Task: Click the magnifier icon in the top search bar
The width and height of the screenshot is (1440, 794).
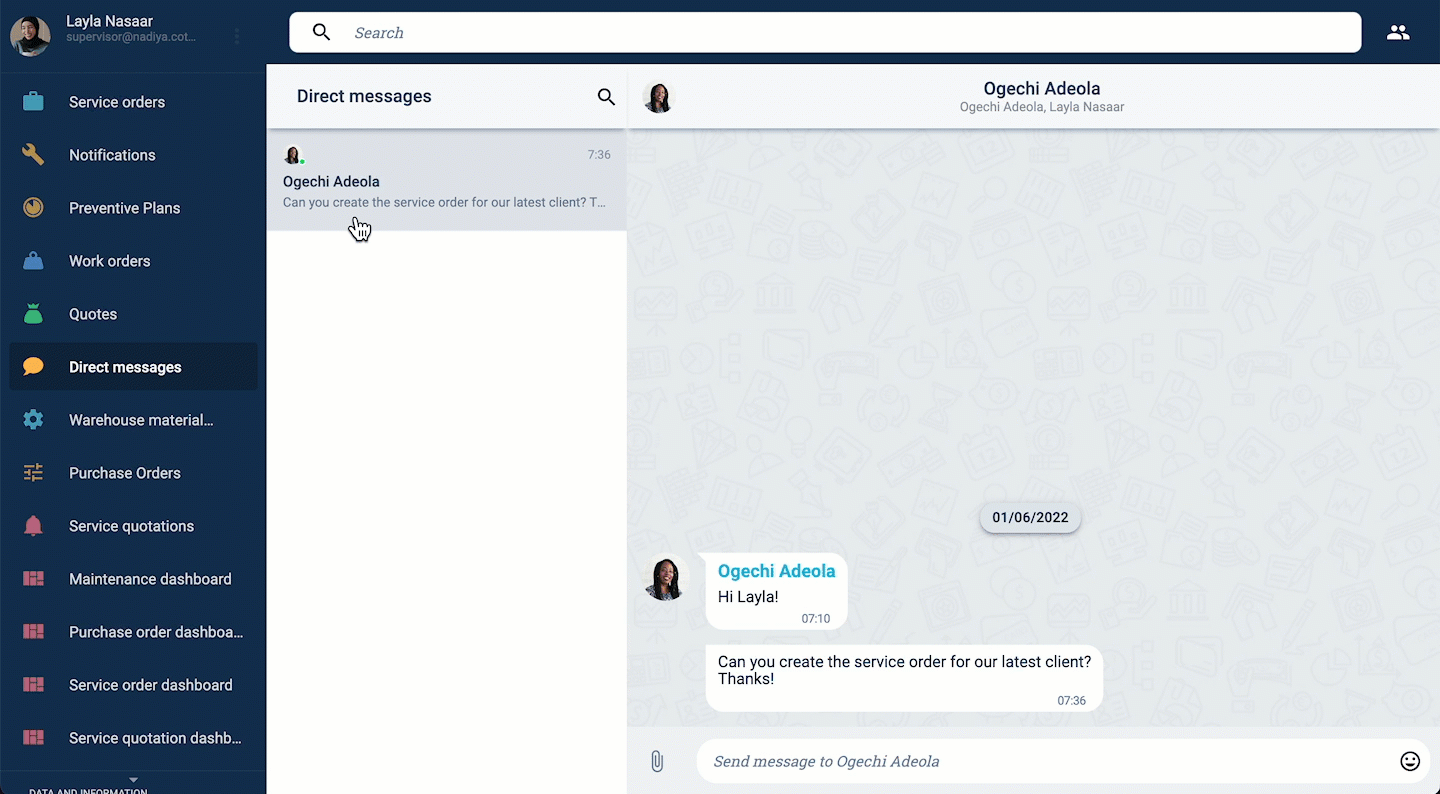Action: 321,32
